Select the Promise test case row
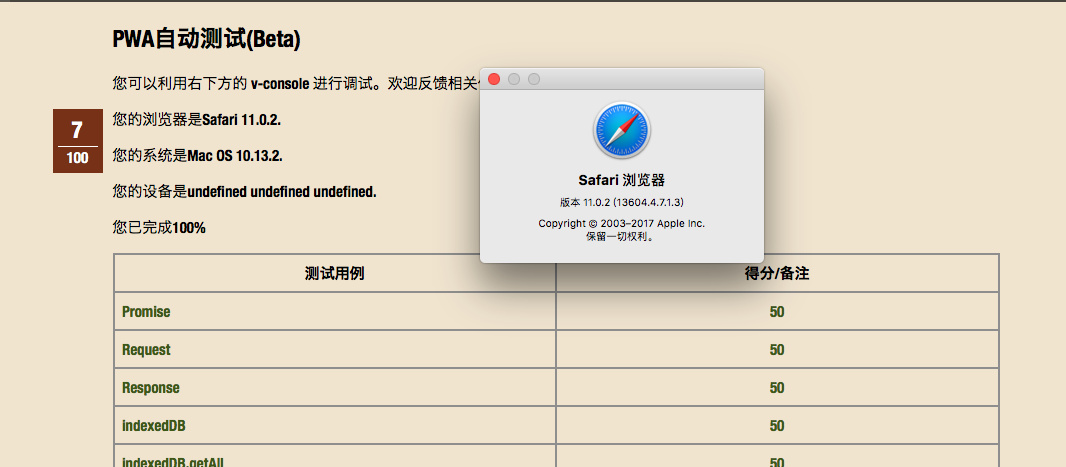Image resolution: width=1066 pixels, height=467 pixels. coord(556,311)
